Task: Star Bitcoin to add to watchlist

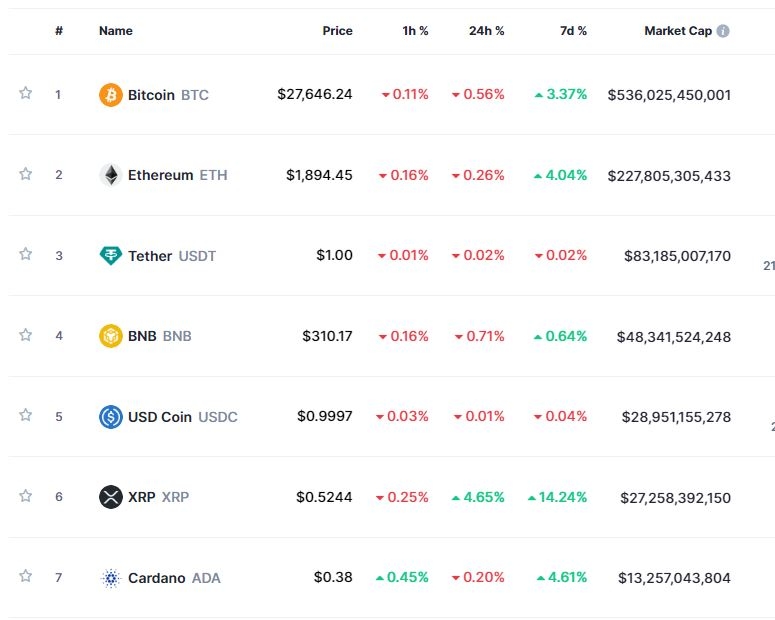Action: click(26, 93)
